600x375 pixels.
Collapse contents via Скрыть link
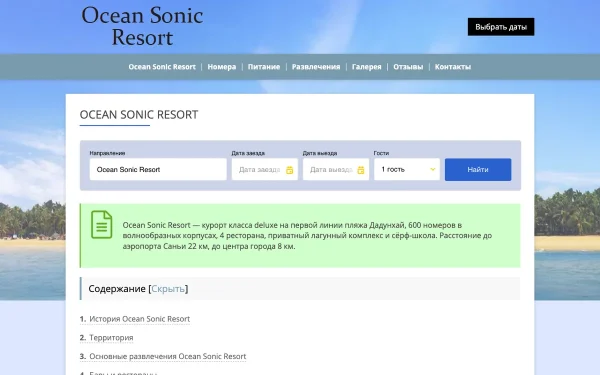(x=168, y=289)
